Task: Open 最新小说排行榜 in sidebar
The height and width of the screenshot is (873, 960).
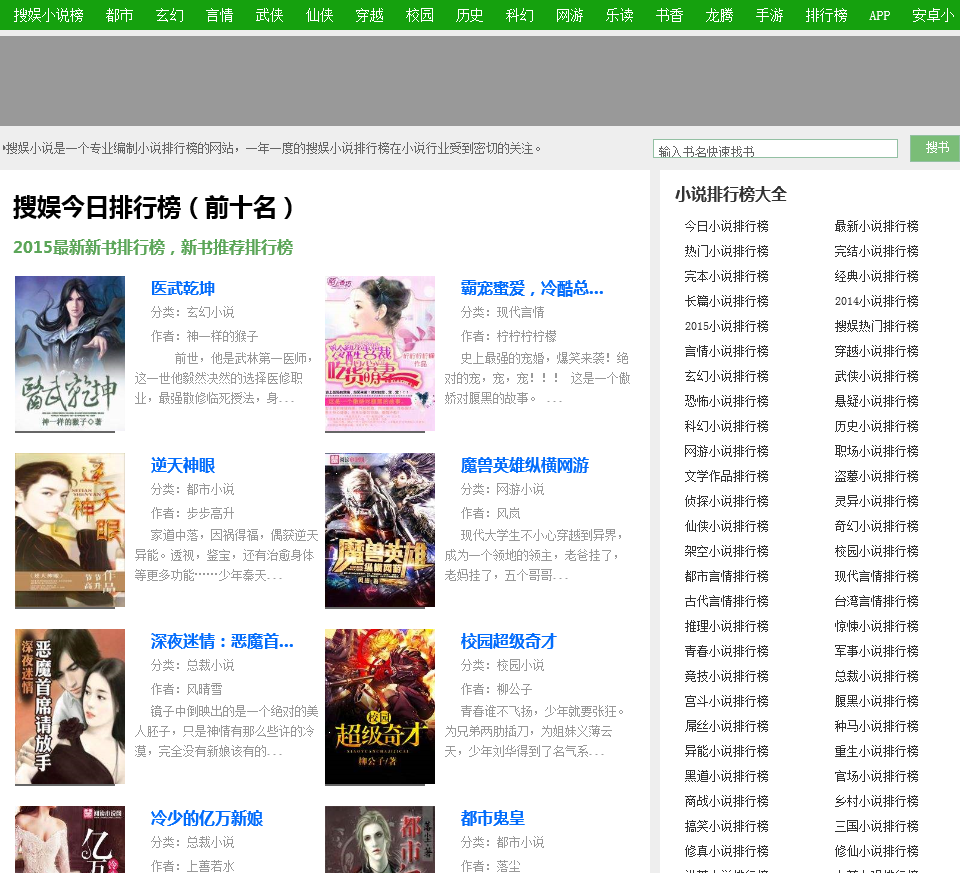Action: 876,227
